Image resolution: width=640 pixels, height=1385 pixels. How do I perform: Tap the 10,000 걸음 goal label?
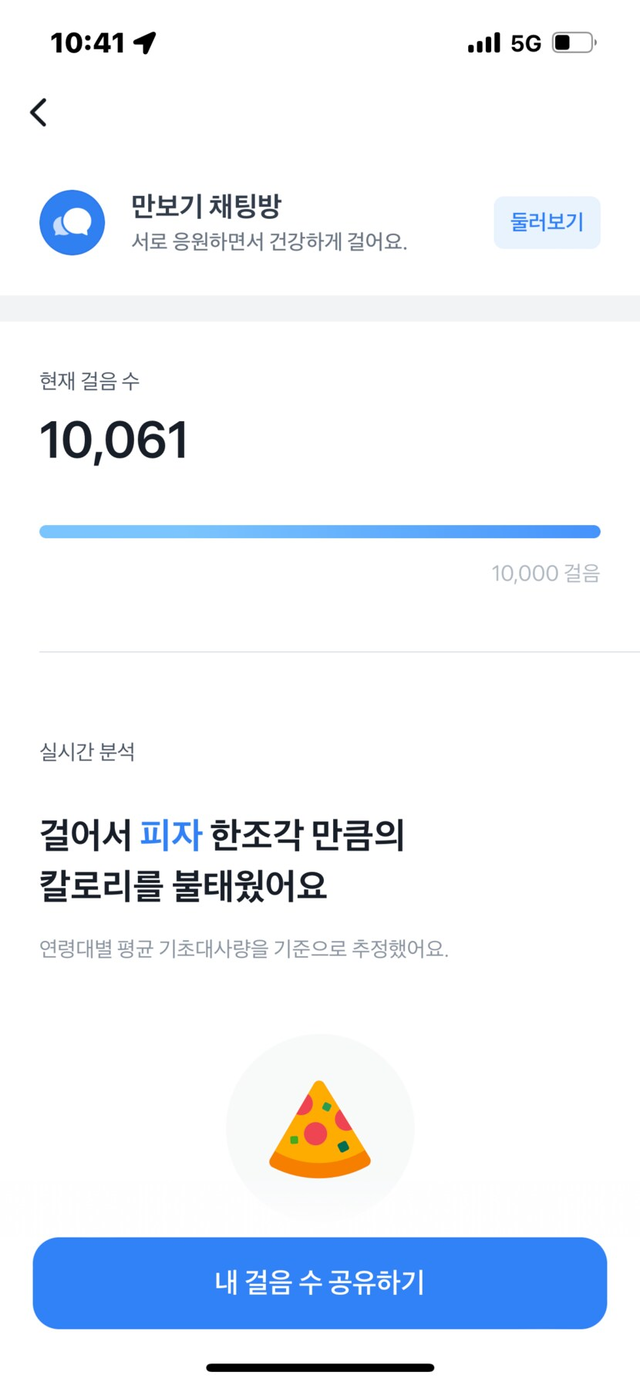click(x=545, y=574)
